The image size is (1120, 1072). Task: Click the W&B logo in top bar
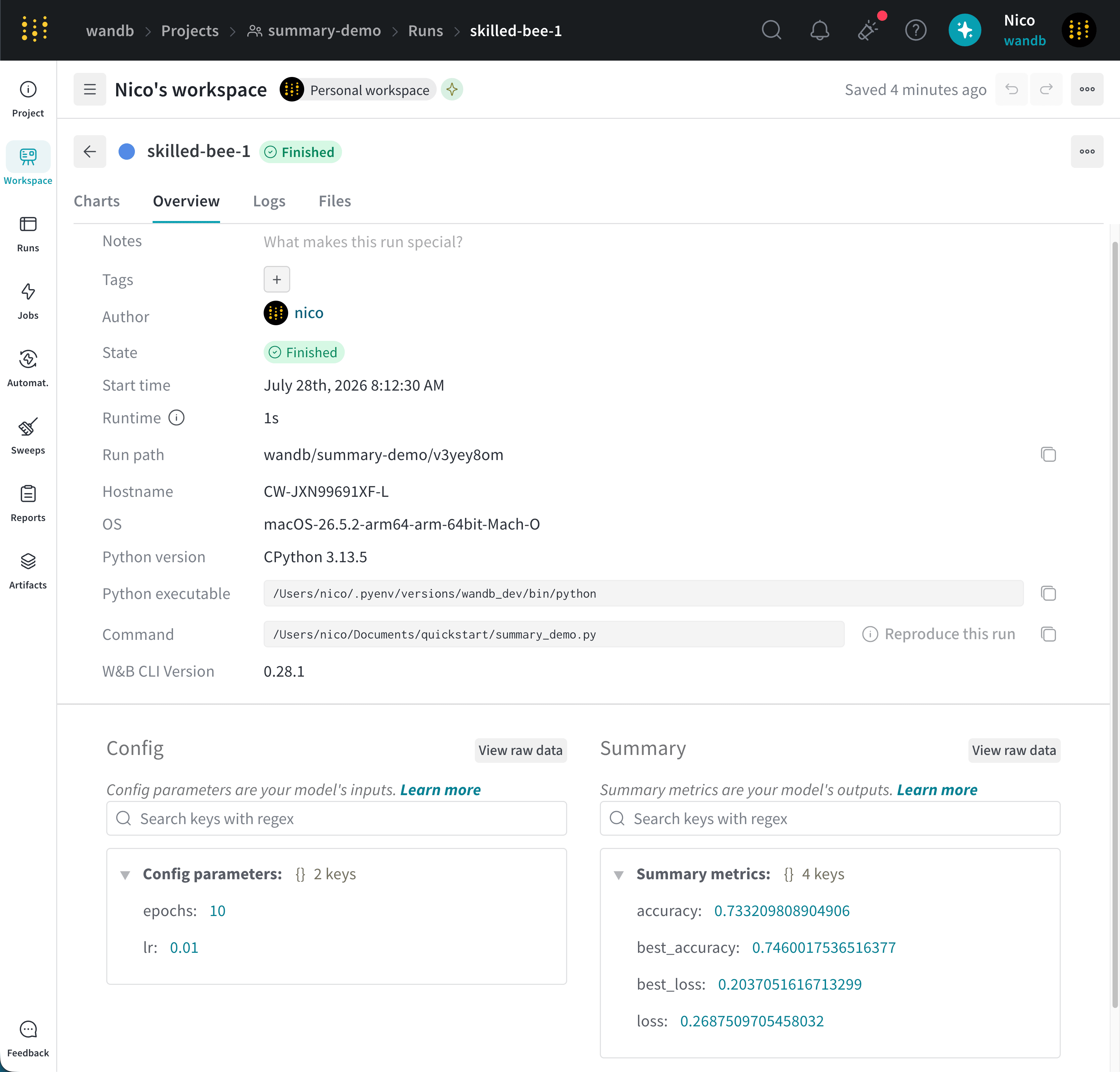click(x=34, y=30)
